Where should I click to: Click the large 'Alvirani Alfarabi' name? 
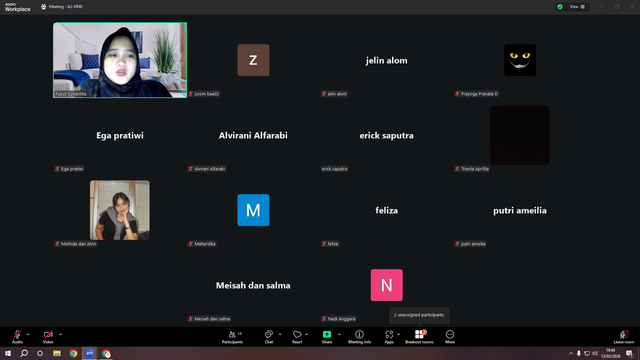click(253, 136)
